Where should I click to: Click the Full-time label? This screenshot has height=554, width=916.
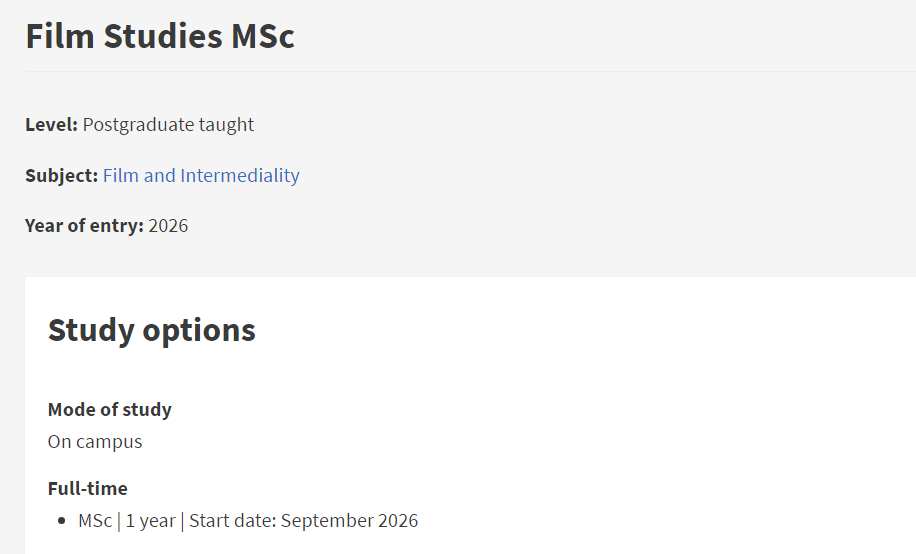click(x=88, y=489)
